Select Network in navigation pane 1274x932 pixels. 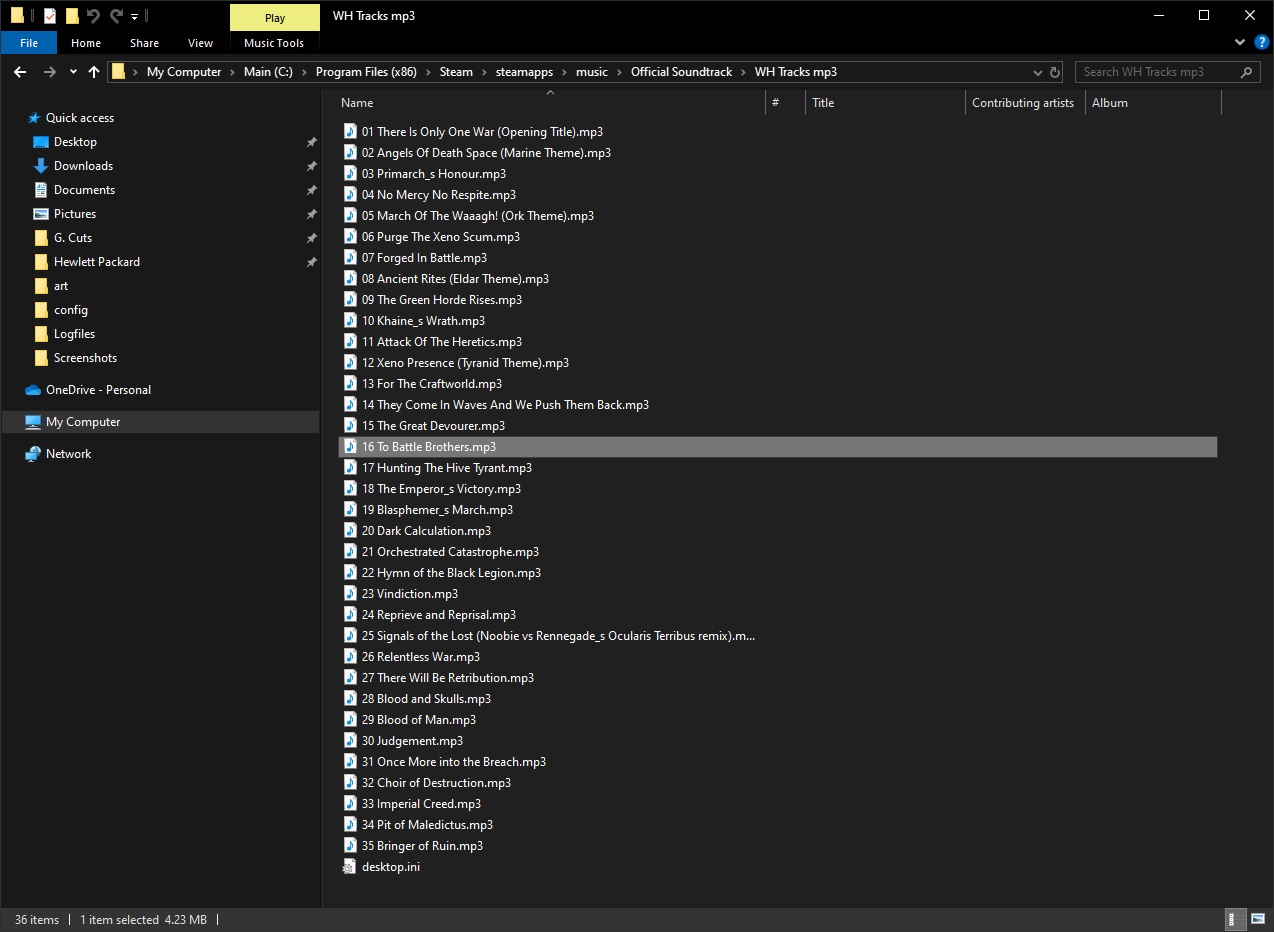pyautogui.click(x=68, y=454)
